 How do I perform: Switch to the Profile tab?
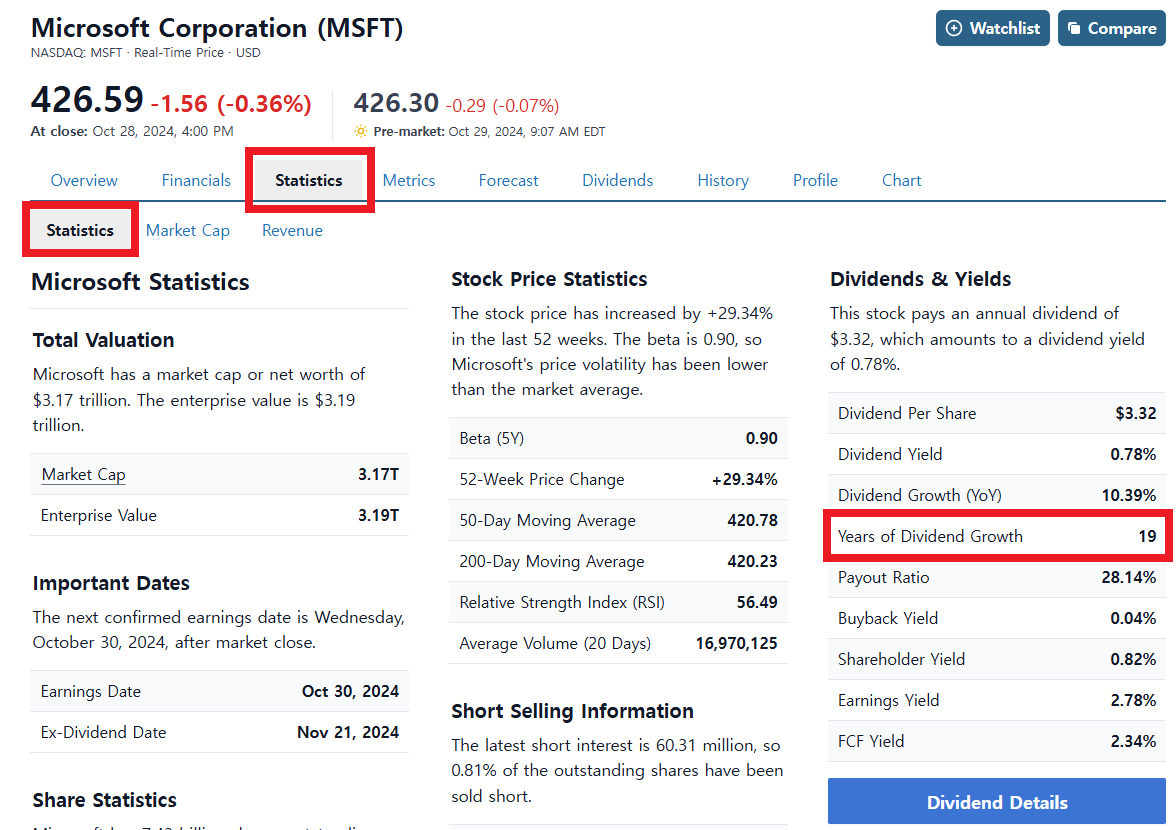click(x=815, y=181)
